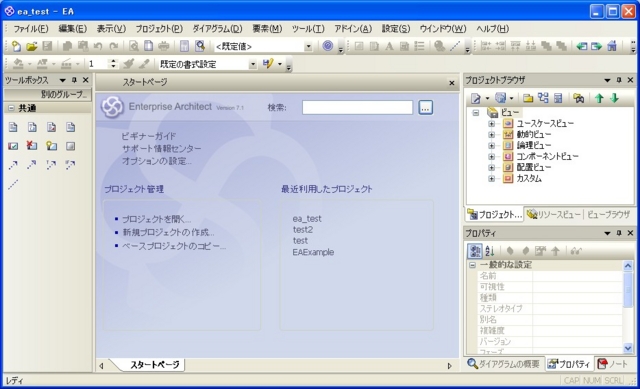Image resolution: width=640 pixels, height=389 pixels.
Task: Expand the コンポーネントビュー tree node
Action: coord(491,156)
